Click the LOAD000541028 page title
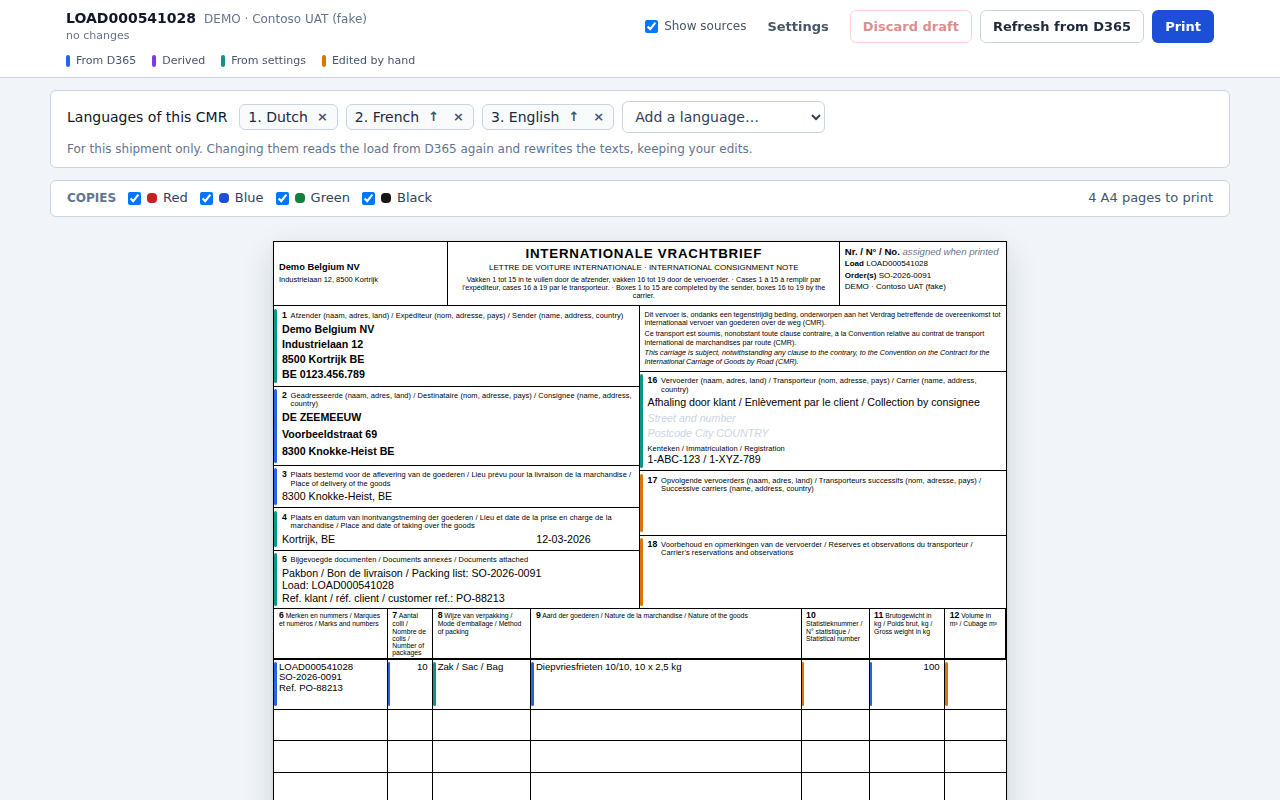 coord(131,18)
